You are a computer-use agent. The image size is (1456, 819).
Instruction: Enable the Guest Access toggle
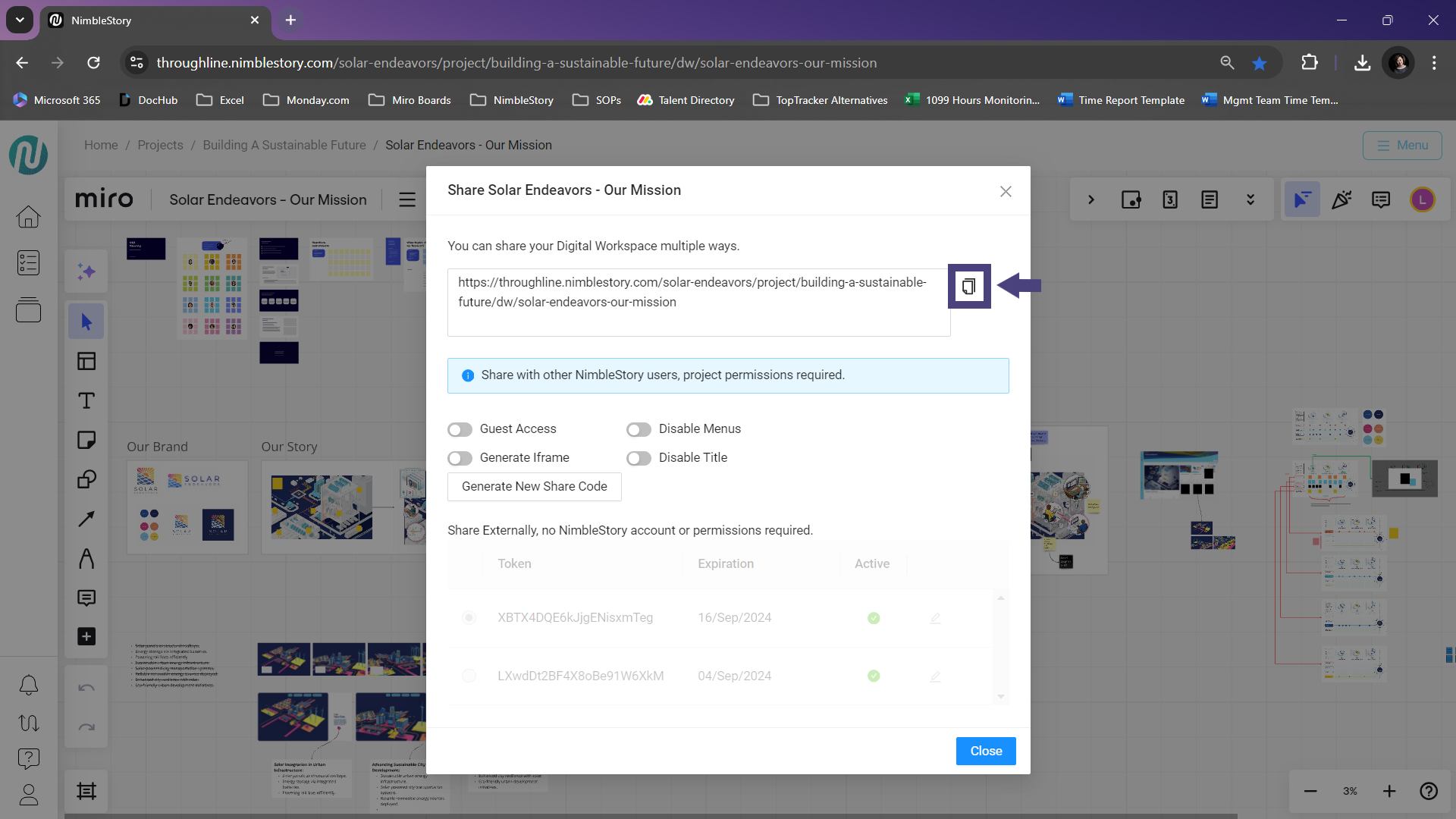click(x=460, y=430)
